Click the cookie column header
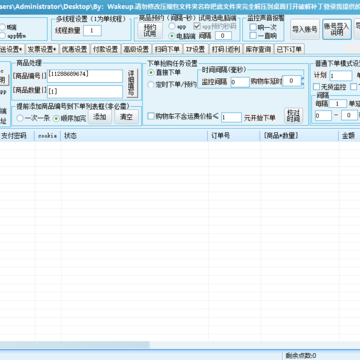Image resolution: width=360 pixels, height=360 pixels. pos(48,136)
